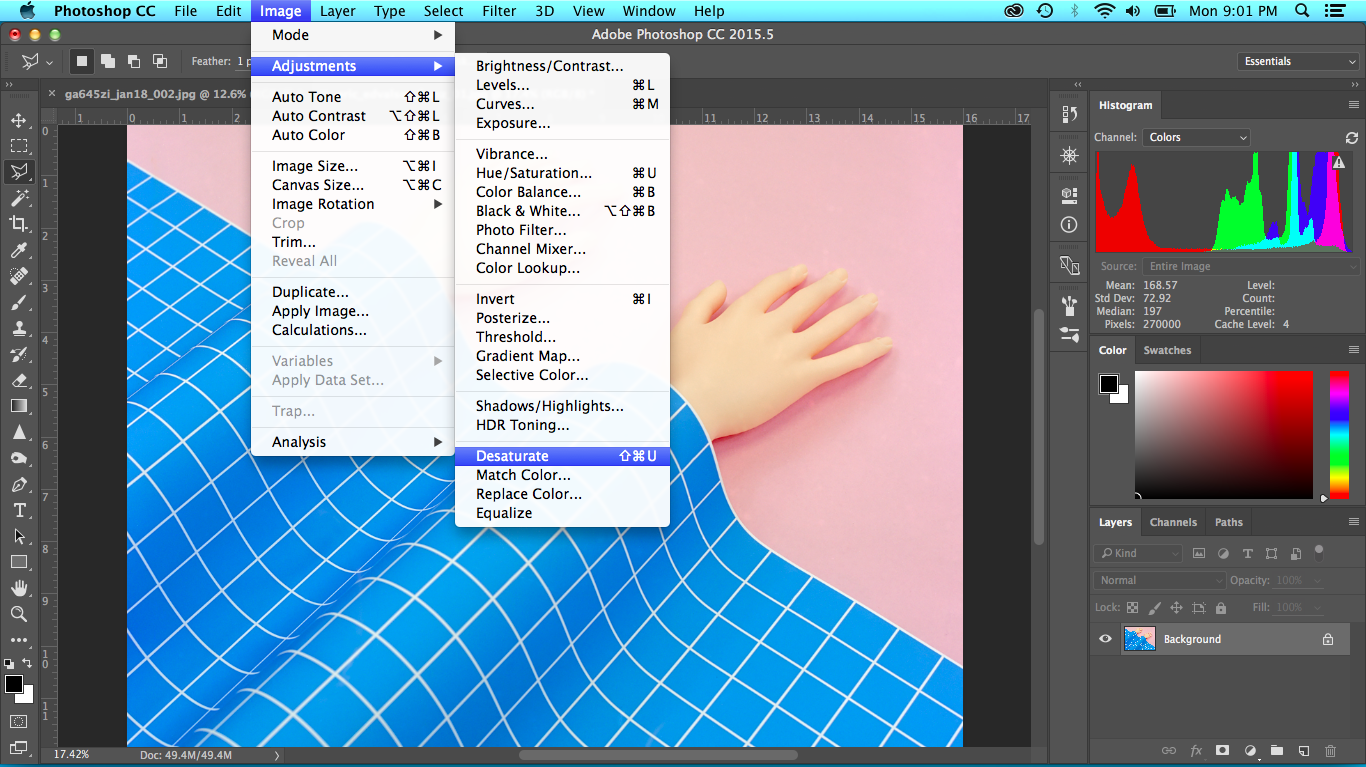Click the Add layer mask icon
The height and width of the screenshot is (767, 1366).
click(1222, 750)
